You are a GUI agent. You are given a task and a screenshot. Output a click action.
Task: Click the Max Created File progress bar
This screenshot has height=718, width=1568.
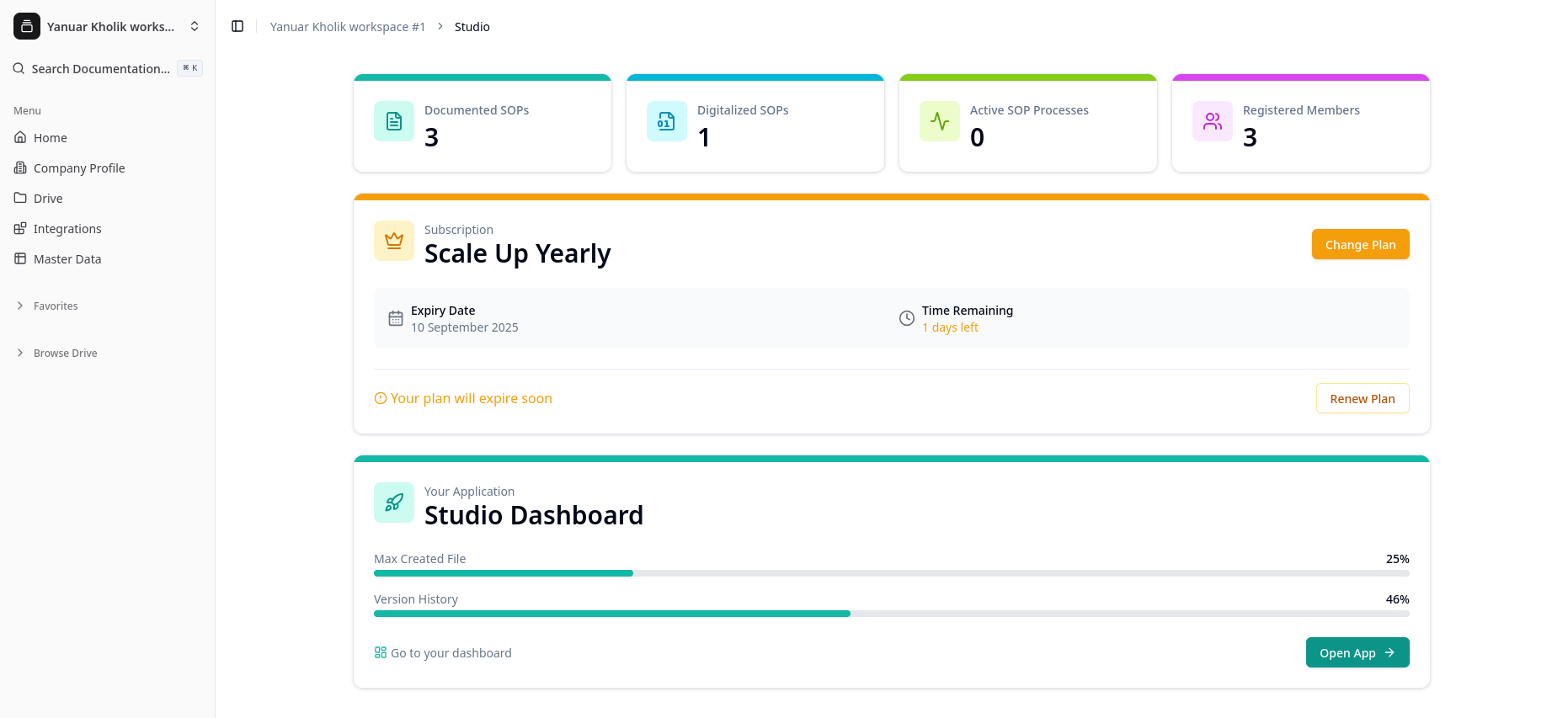(x=891, y=573)
